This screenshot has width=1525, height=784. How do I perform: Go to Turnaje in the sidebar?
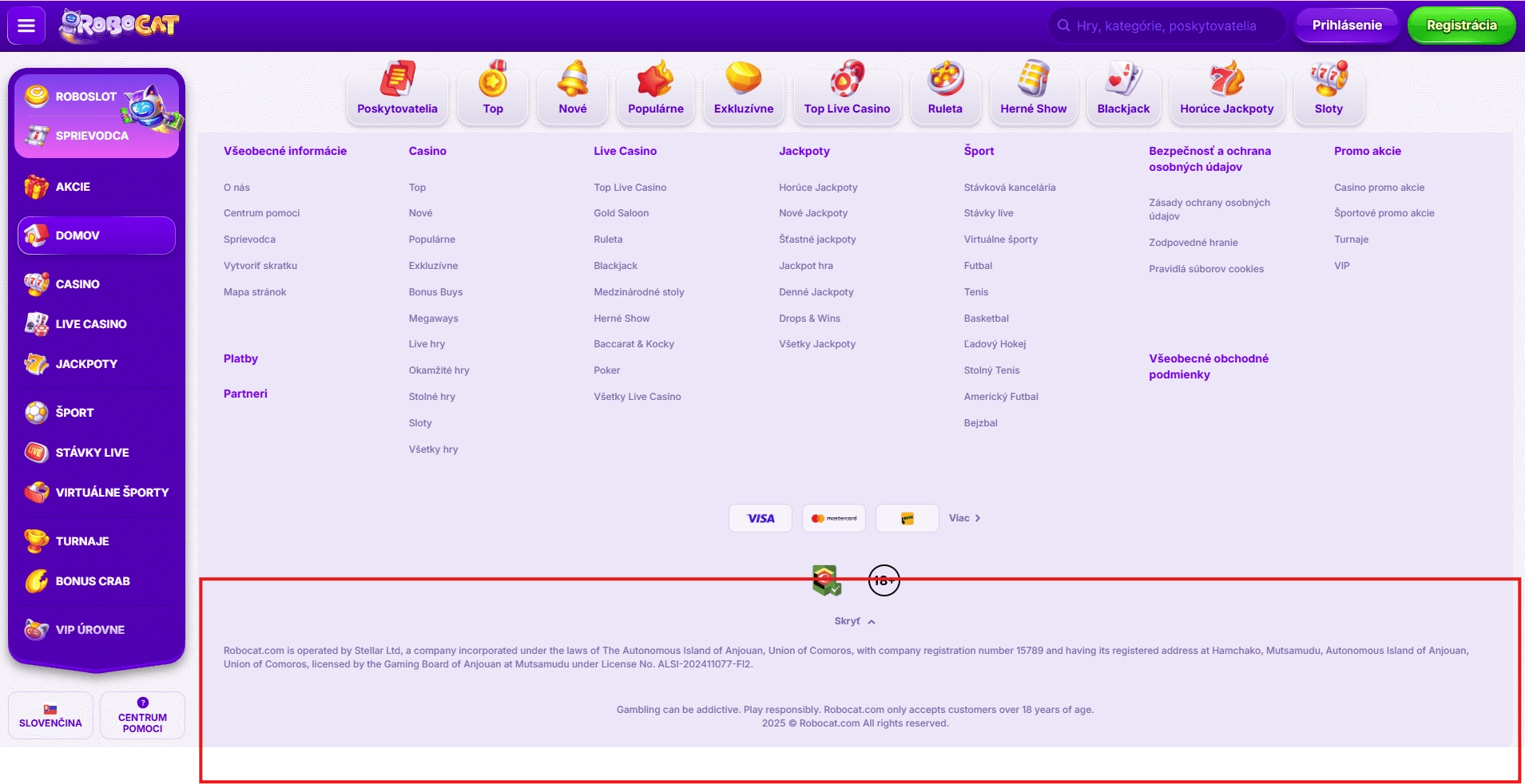(82, 541)
